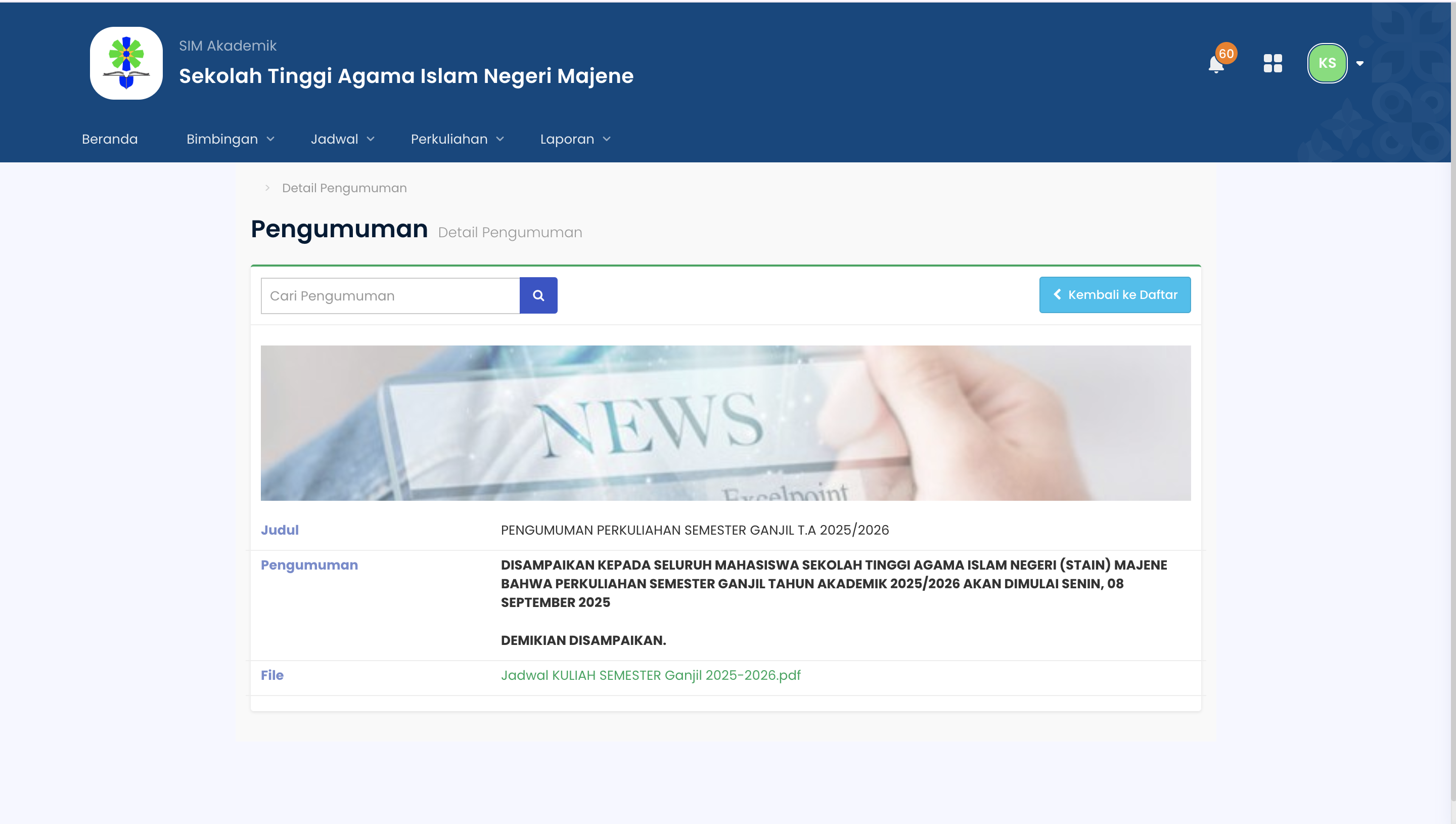Click the Sekolah Tinggi Agama Islam title
1456x824 pixels.
click(x=405, y=76)
